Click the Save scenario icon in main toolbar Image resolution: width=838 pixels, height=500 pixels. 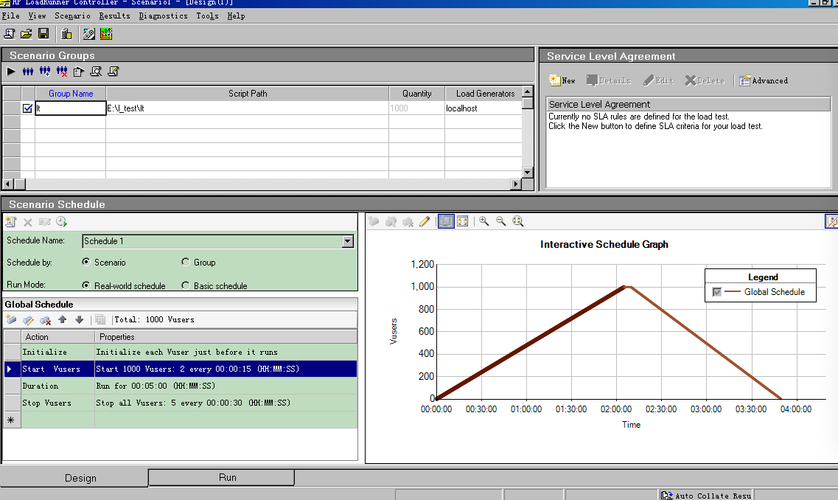(x=43, y=34)
